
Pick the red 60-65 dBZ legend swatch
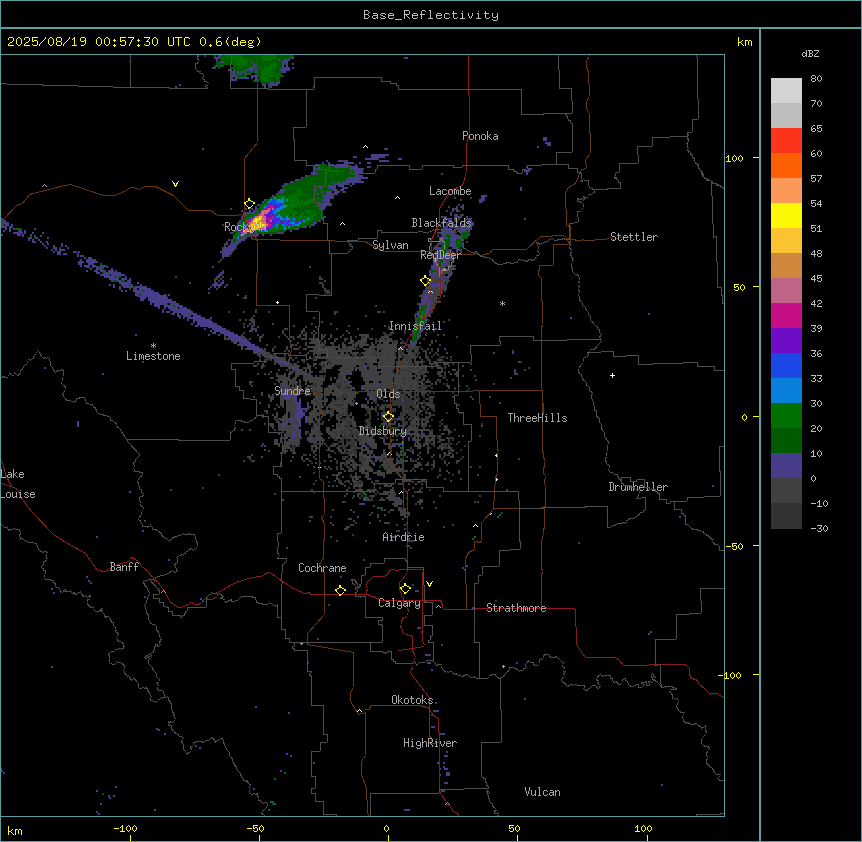pos(786,141)
